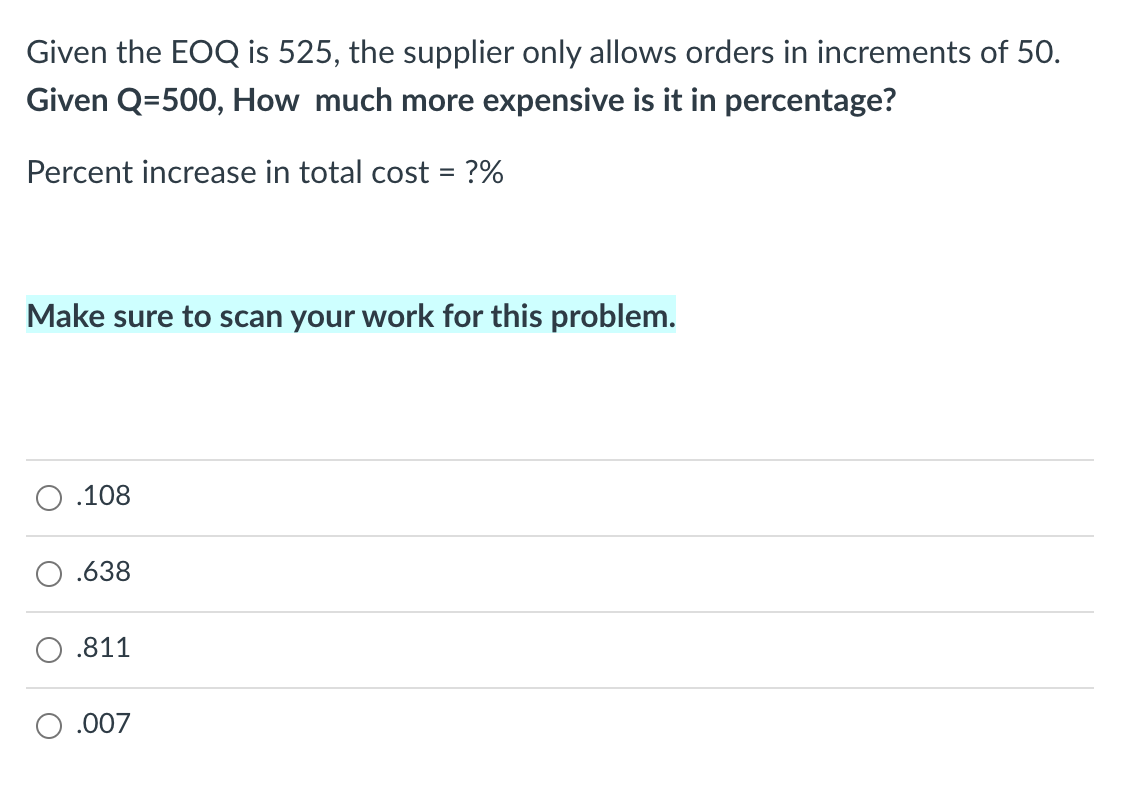Click the .007 answer label text
The image size is (1121, 801).
point(104,724)
